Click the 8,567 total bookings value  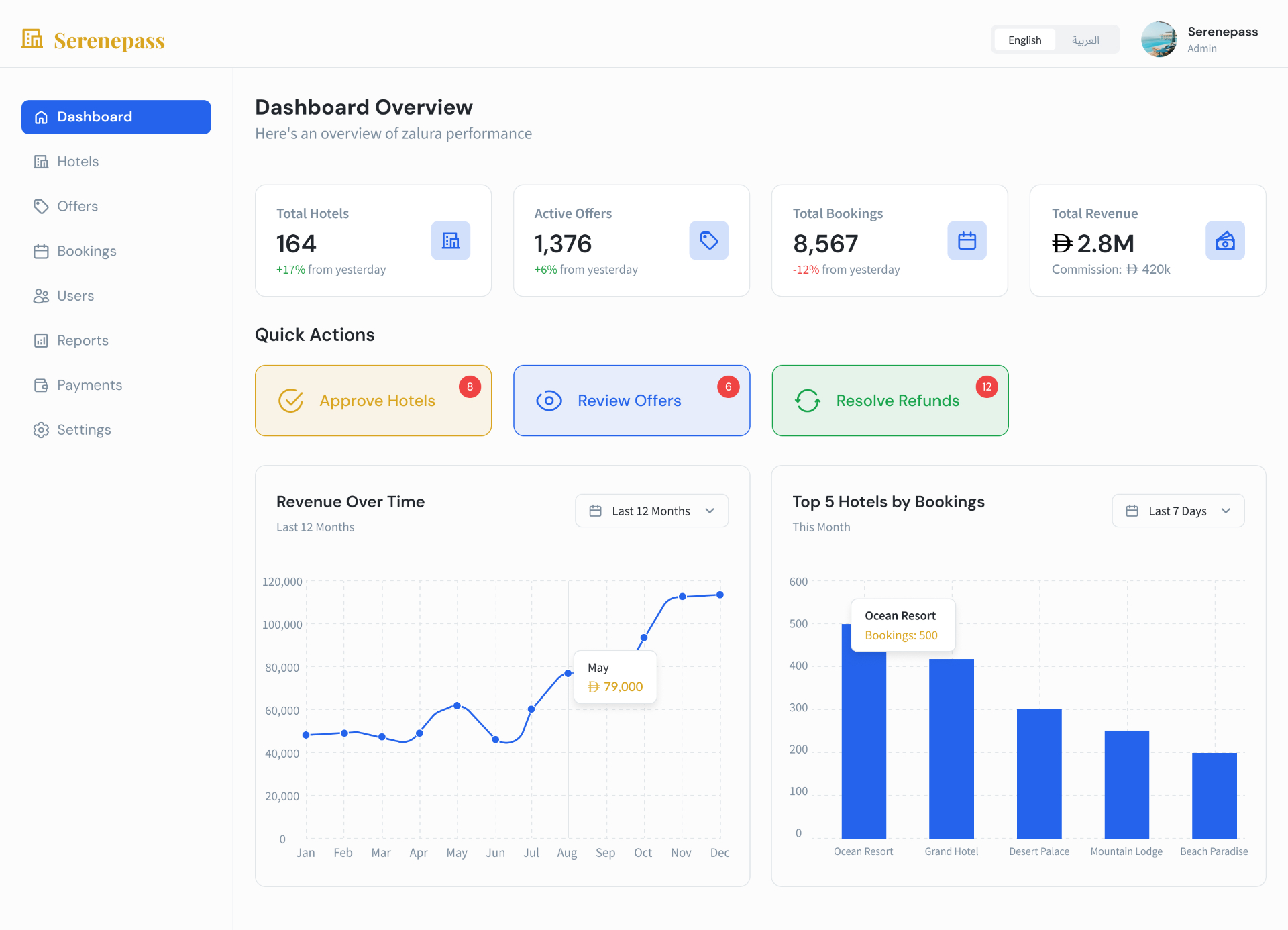click(x=826, y=244)
